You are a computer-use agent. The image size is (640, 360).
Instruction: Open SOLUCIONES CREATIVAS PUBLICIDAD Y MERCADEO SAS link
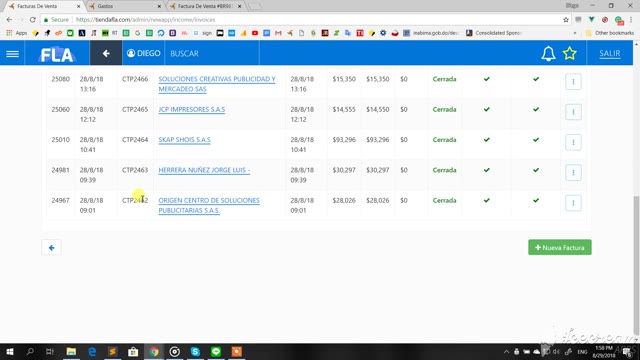click(217, 84)
